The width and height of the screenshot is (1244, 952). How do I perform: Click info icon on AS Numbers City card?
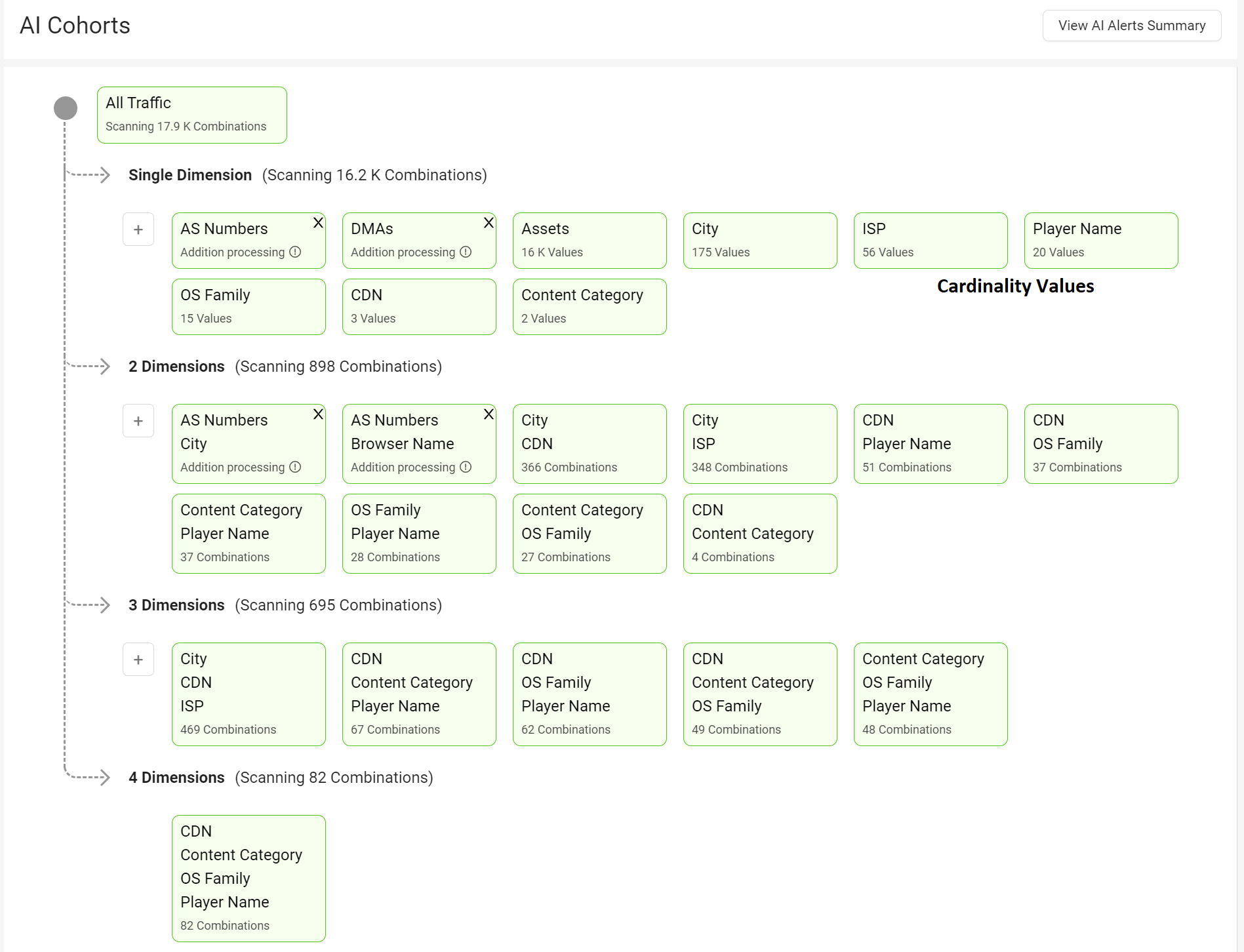coord(295,467)
